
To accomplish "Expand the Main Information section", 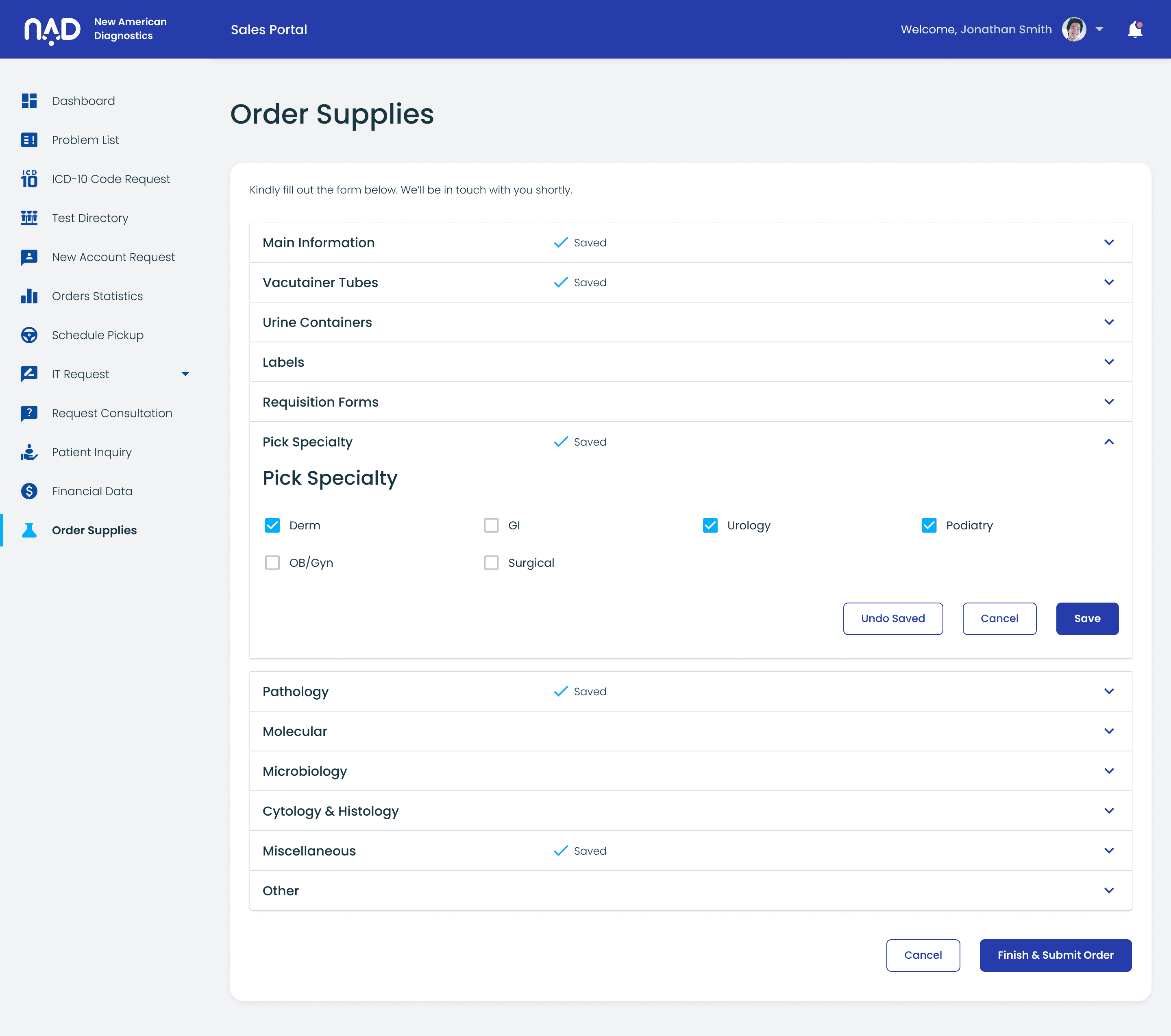I will pos(690,242).
